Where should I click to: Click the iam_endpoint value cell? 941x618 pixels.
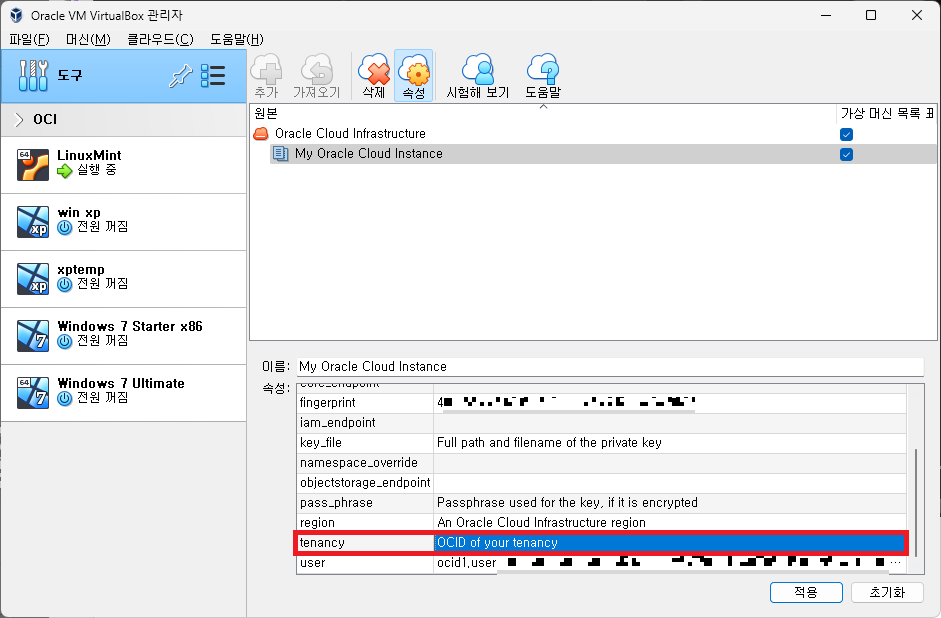point(670,423)
